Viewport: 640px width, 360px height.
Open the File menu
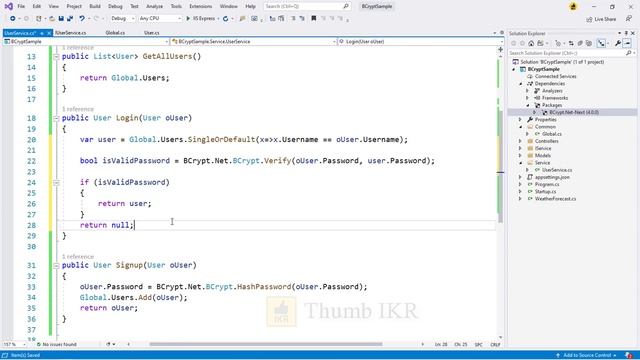click(x=21, y=6)
